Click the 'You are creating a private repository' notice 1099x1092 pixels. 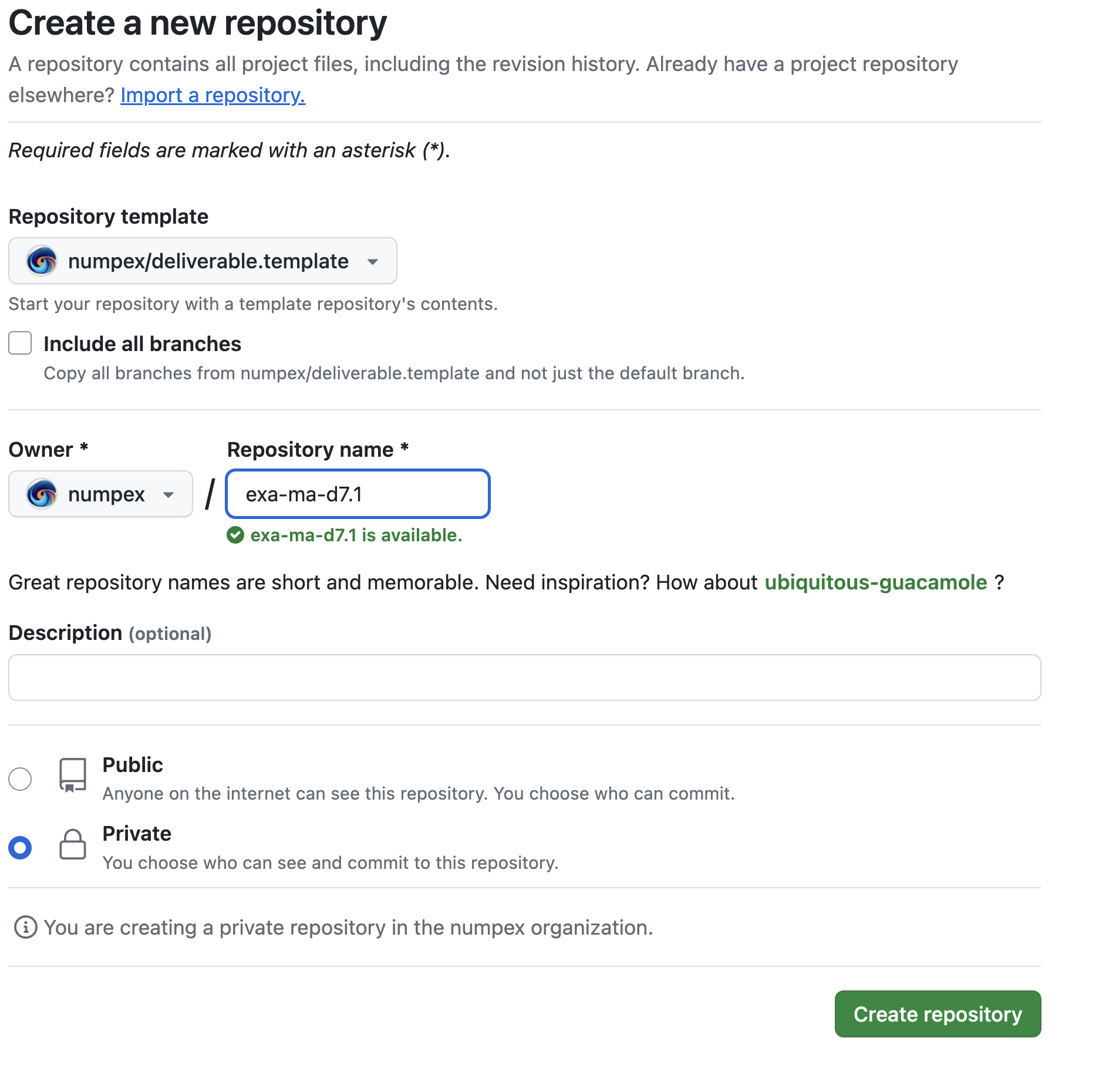349,928
